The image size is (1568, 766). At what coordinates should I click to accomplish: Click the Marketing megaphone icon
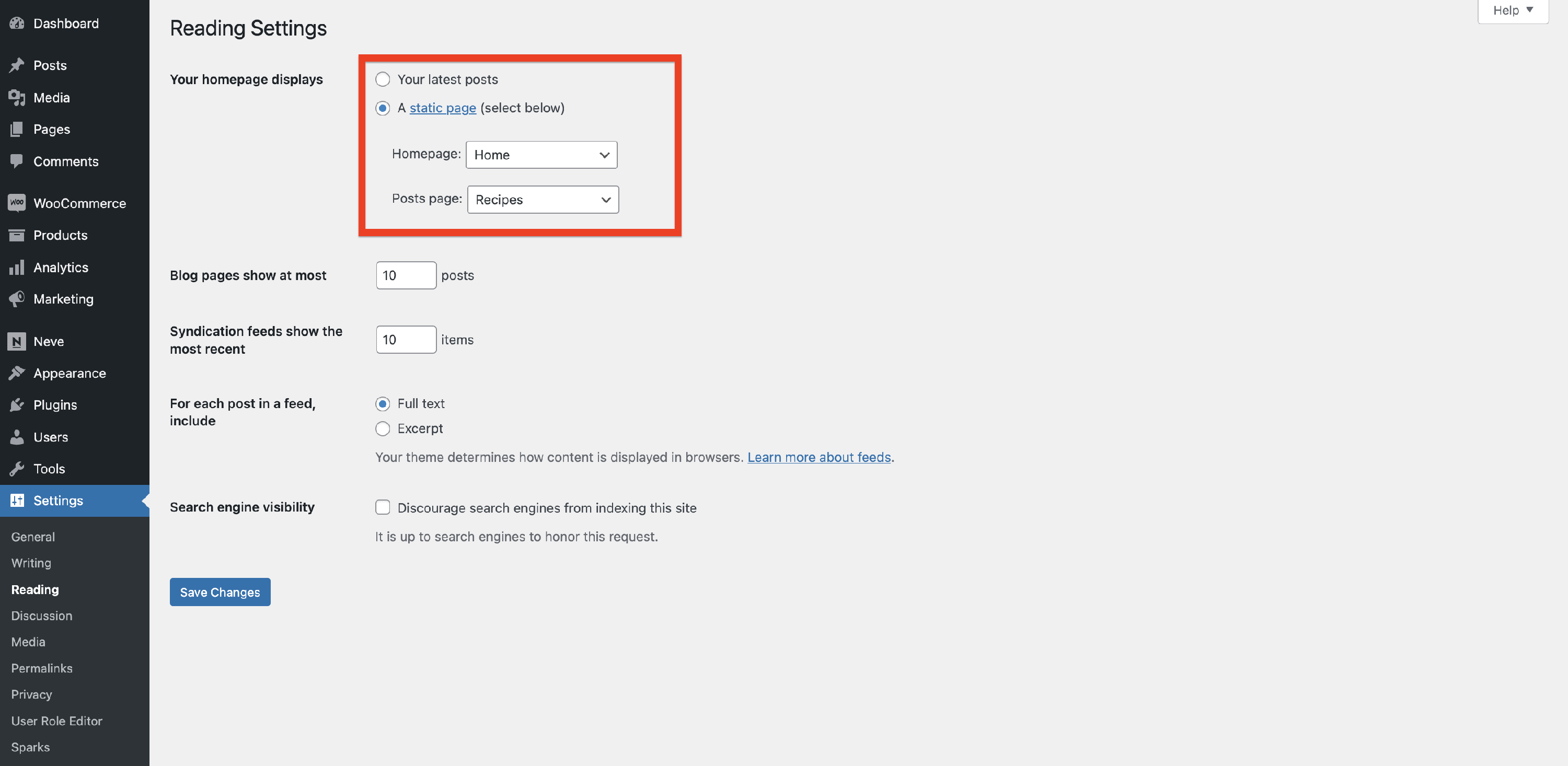coord(16,299)
